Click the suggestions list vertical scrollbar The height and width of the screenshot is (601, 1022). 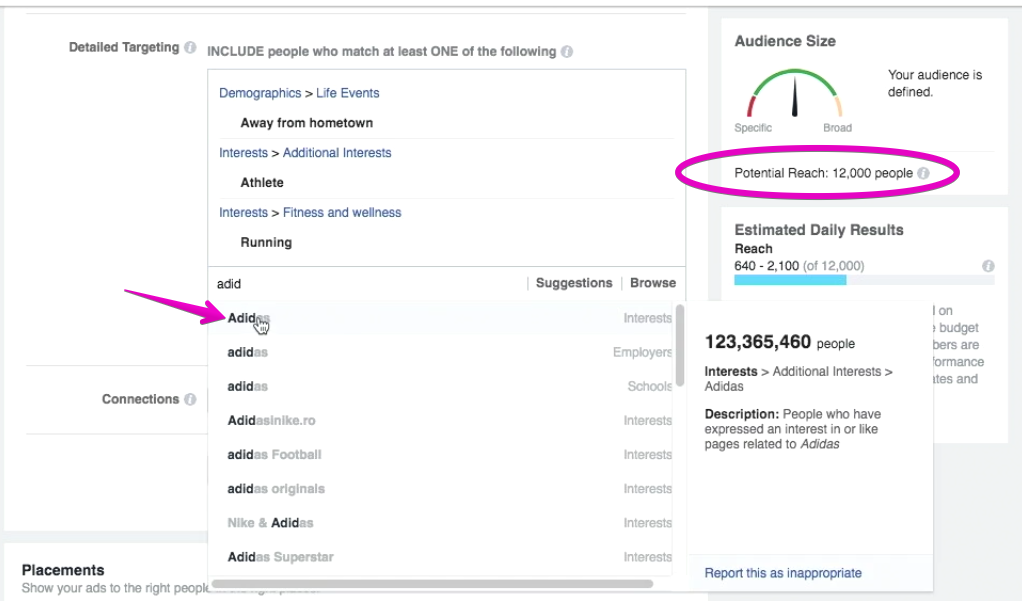click(680, 345)
